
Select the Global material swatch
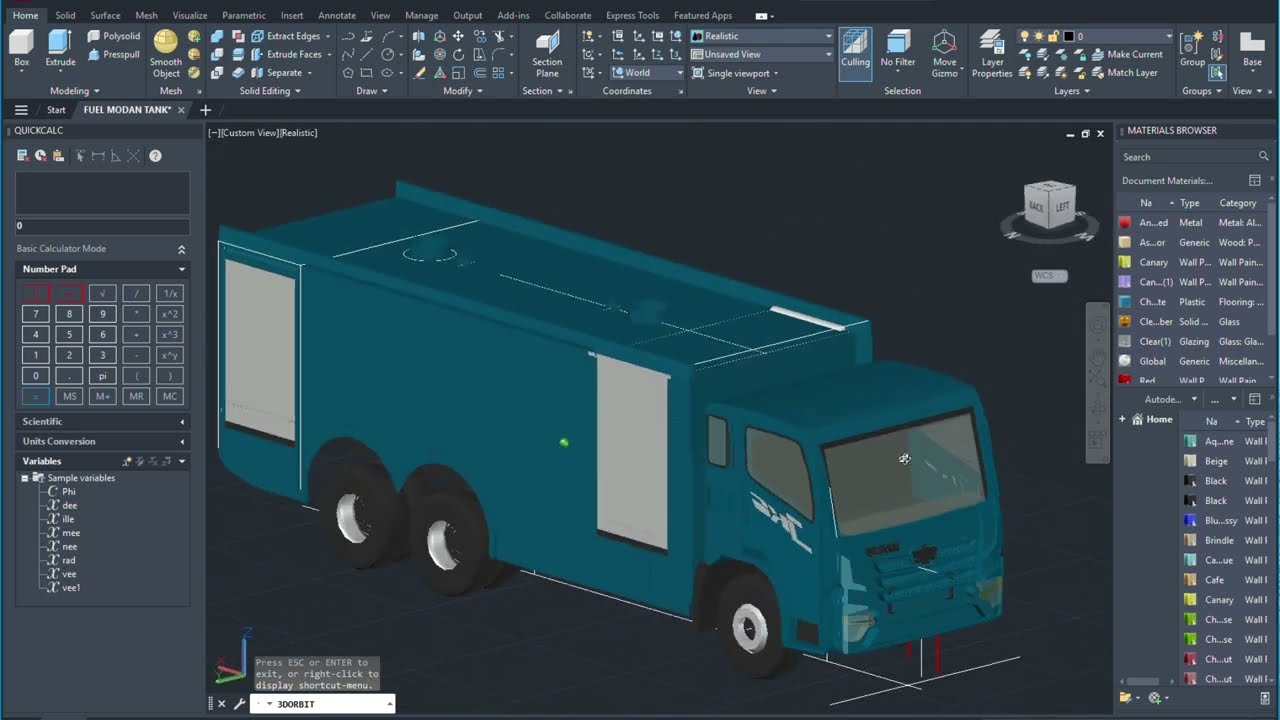1125,361
